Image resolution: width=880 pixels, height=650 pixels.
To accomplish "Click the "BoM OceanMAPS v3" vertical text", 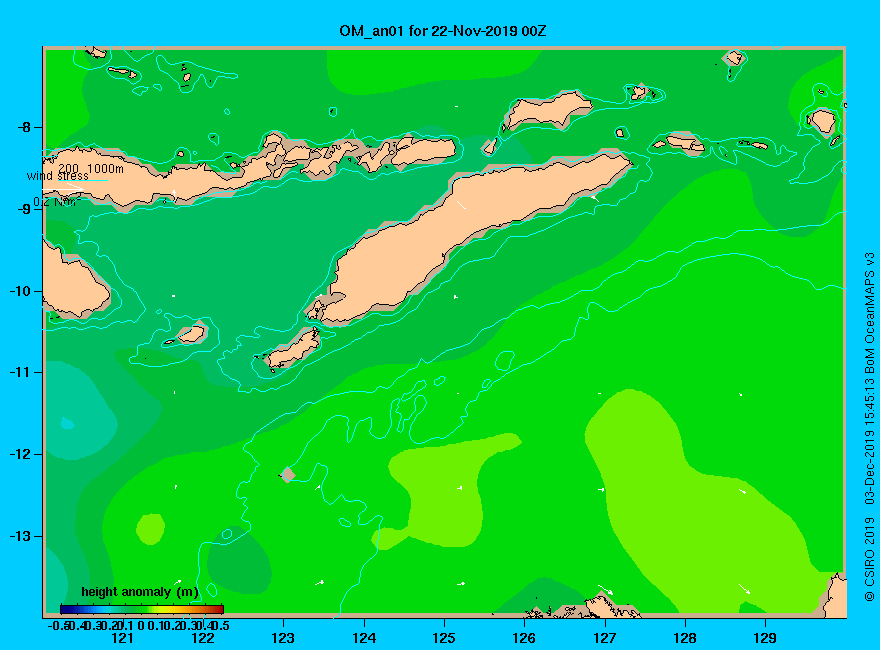I will 869,313.
